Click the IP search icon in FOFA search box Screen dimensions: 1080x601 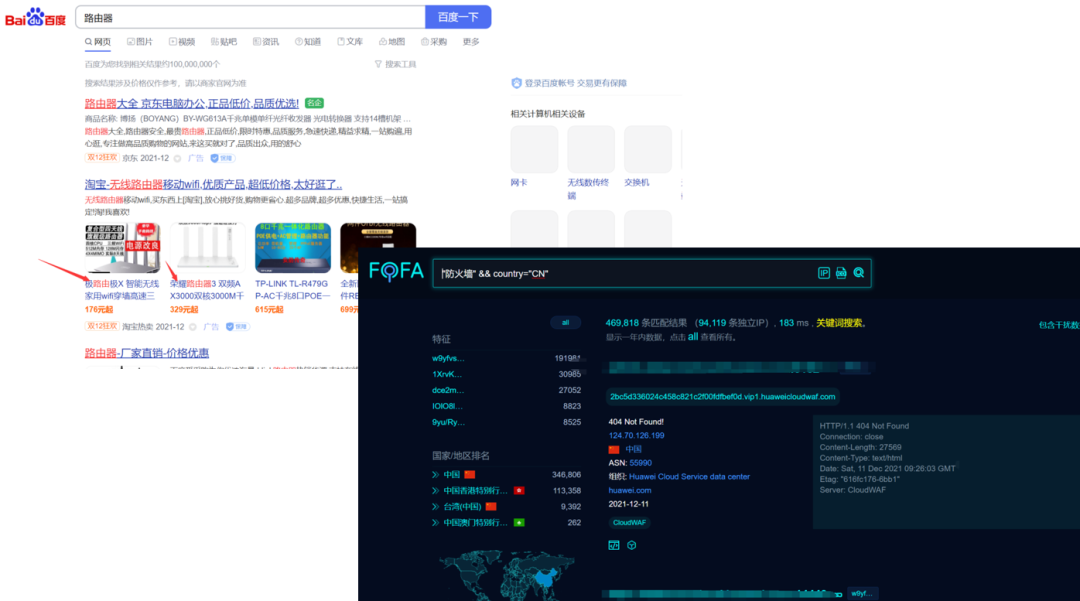[823, 273]
